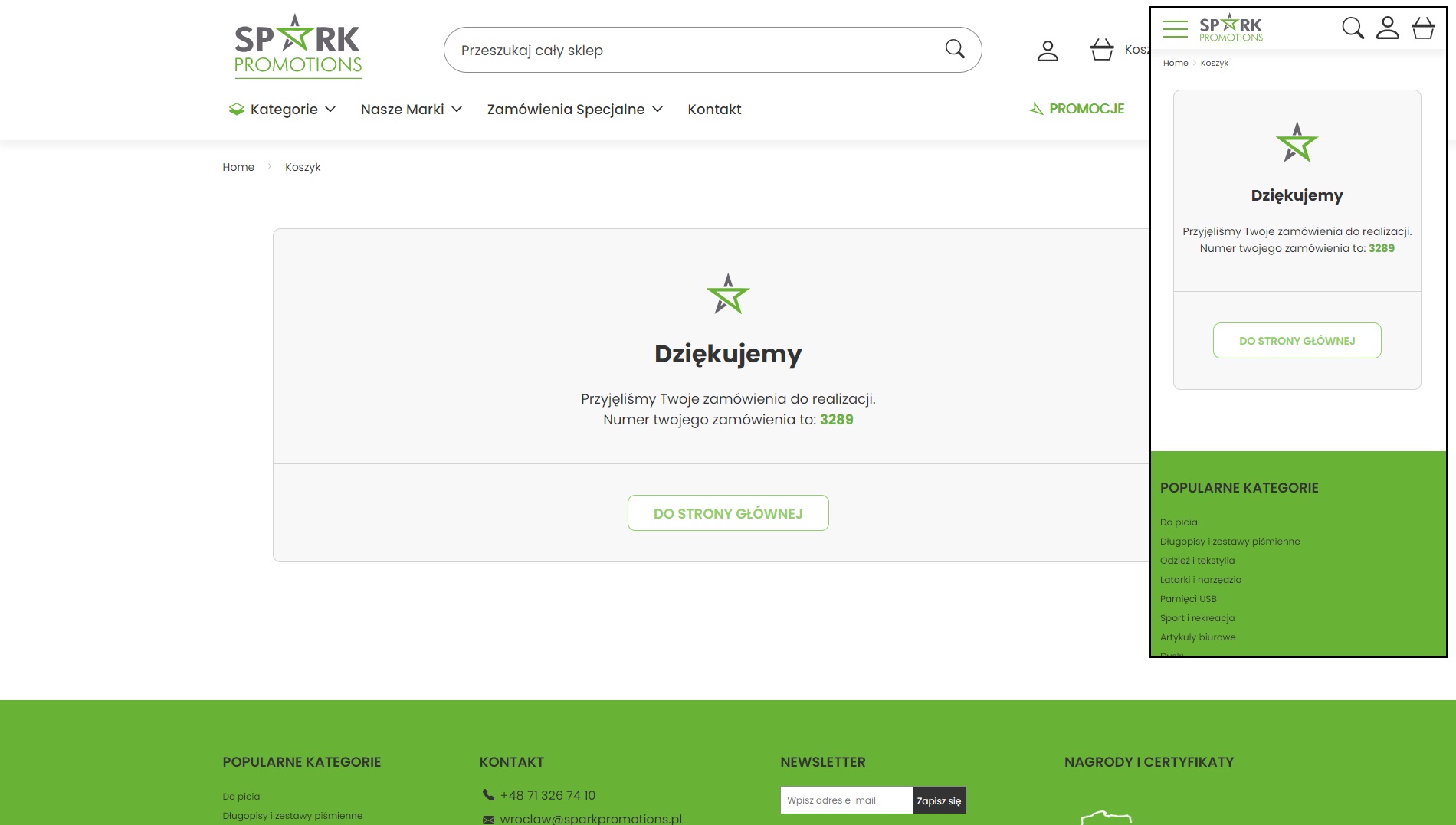1456x825 pixels.
Task: Open Artykuły biurowe link
Action: tap(1197, 637)
